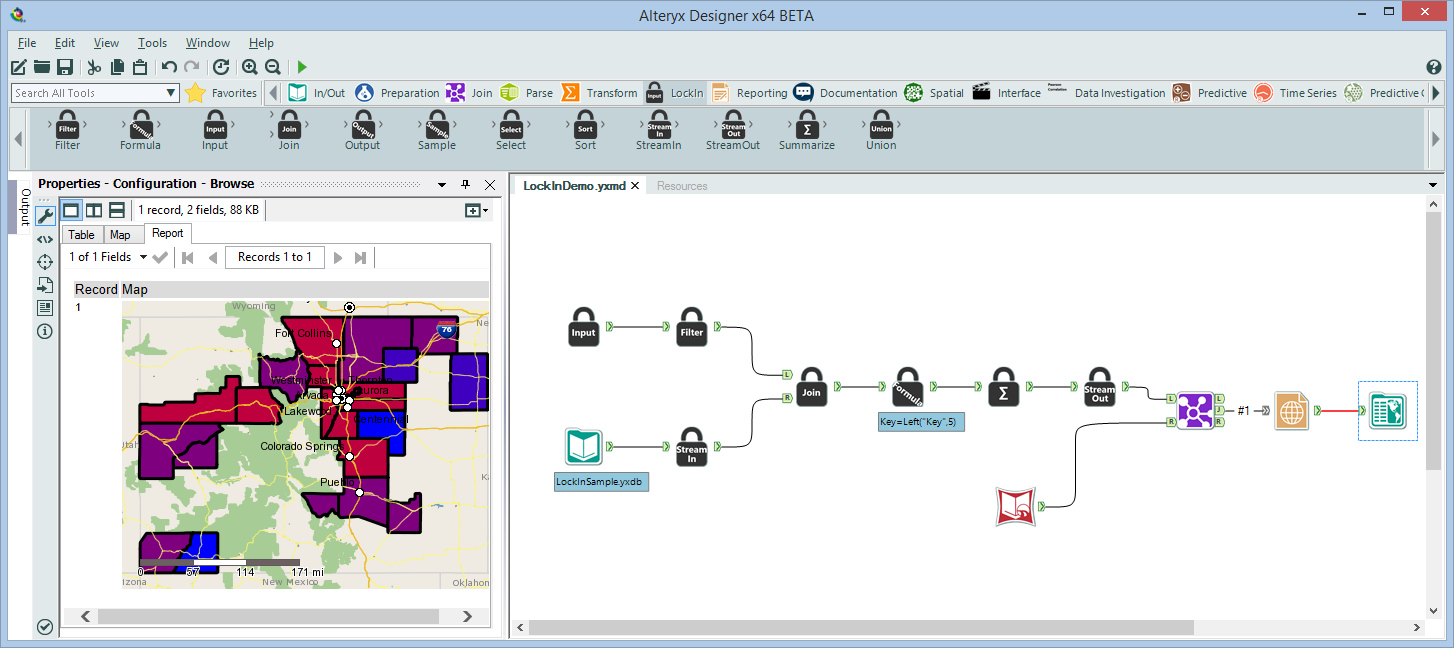
Task: Open the '1 of 1 Fields' dropdown
Action: click(143, 258)
